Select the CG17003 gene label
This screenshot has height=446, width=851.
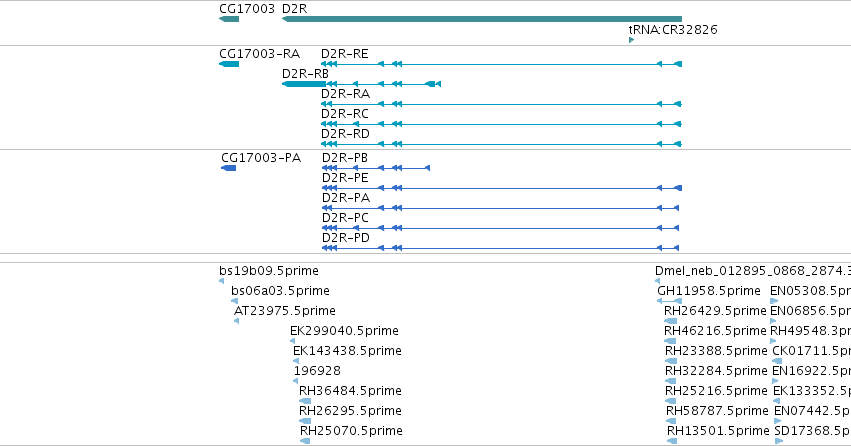(x=247, y=9)
